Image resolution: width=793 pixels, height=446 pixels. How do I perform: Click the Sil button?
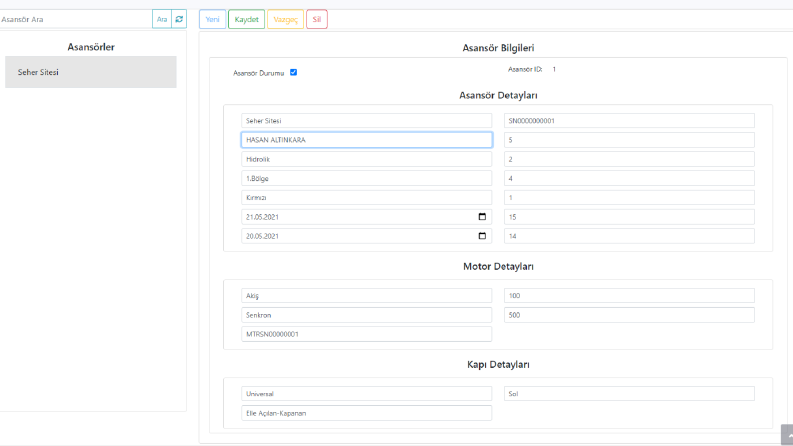[317, 19]
